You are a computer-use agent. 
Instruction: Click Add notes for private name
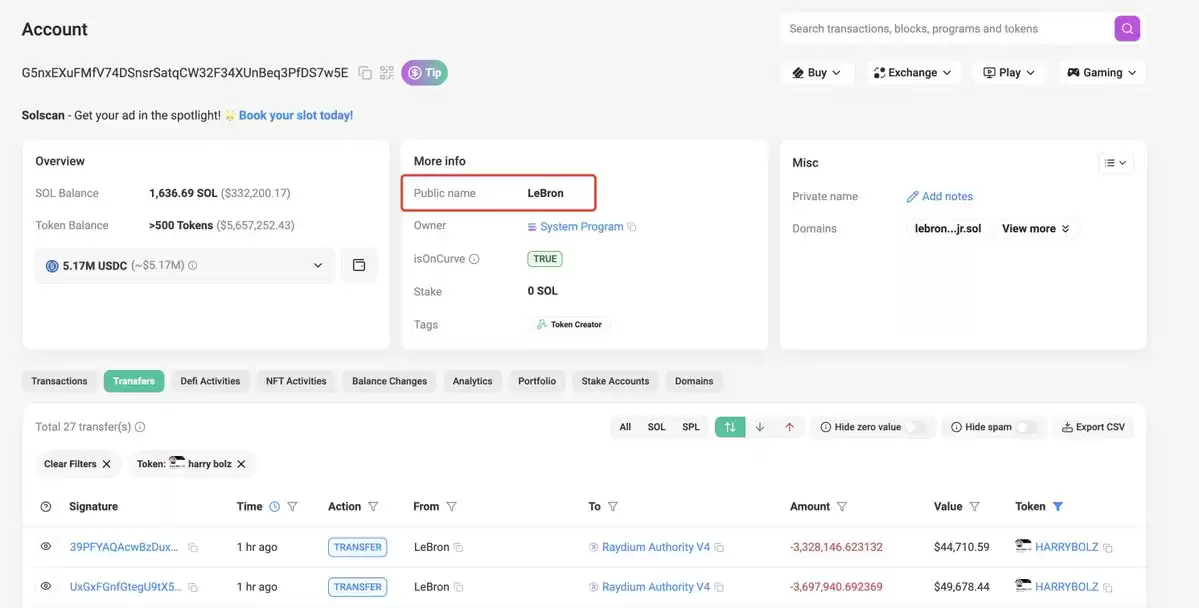[x=940, y=197]
